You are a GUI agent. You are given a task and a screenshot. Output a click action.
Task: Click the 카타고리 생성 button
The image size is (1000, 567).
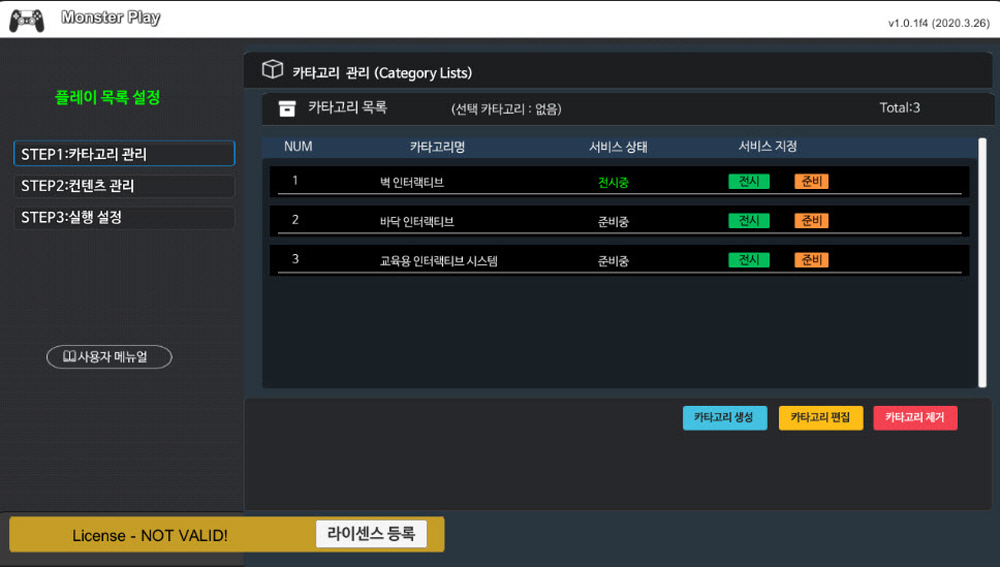(724, 418)
